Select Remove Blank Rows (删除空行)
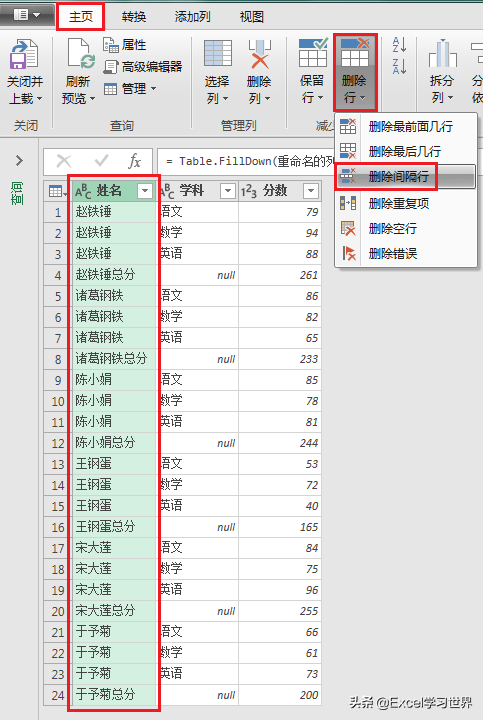 coord(406,228)
